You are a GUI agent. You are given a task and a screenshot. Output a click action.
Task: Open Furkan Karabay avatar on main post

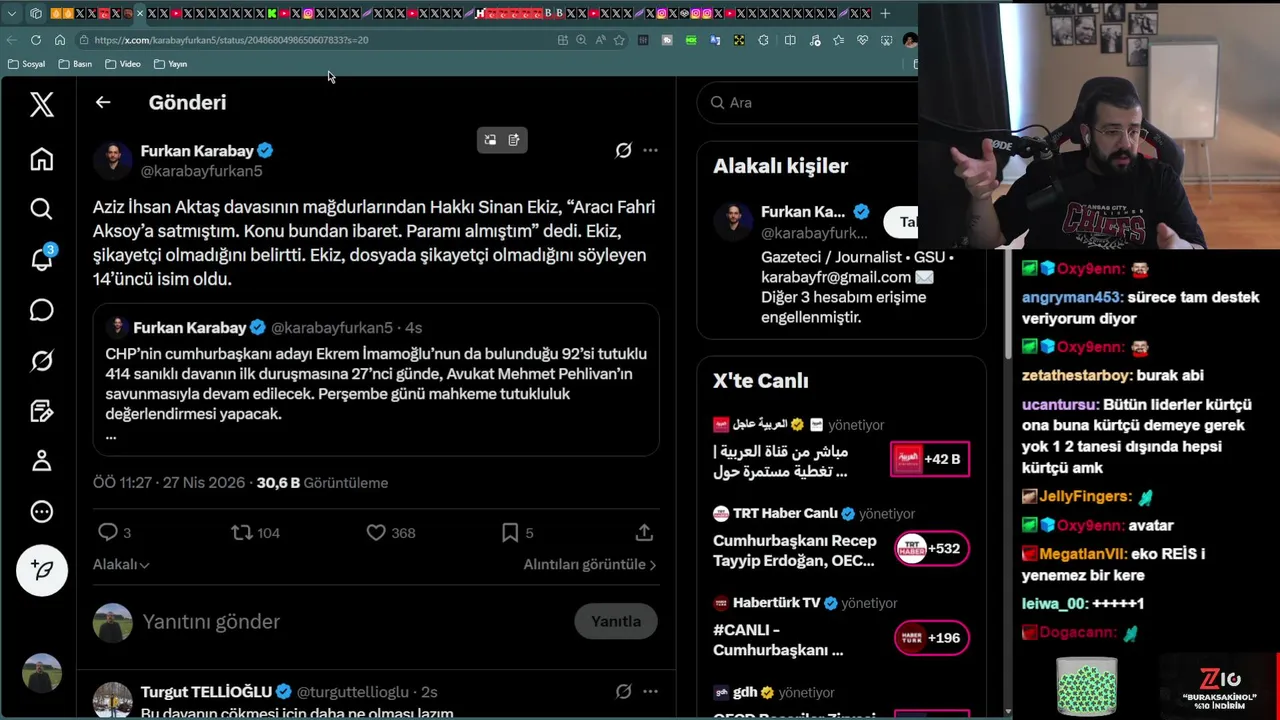(113, 160)
